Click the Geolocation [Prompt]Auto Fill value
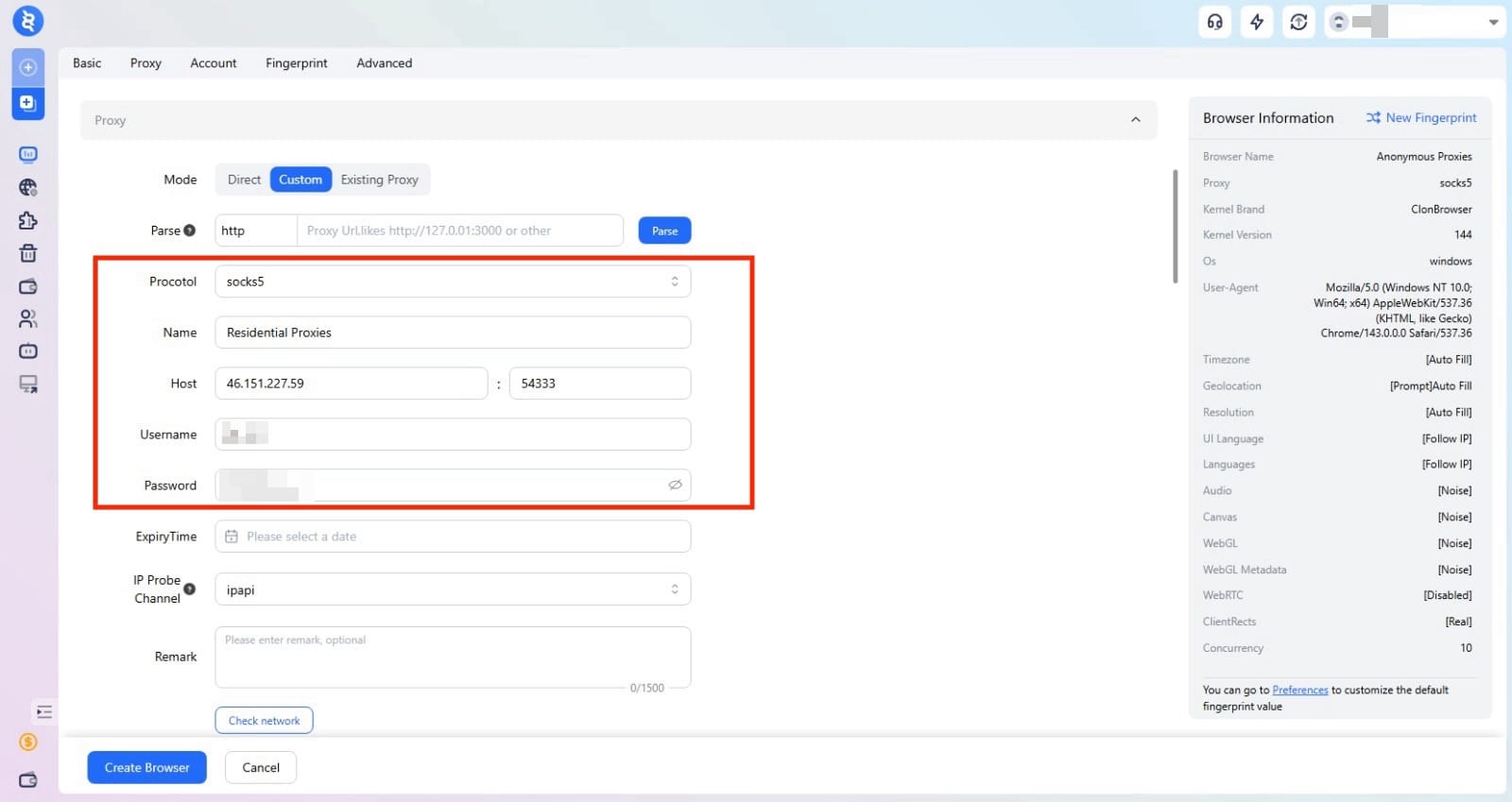The image size is (1512, 802). pyautogui.click(x=1431, y=386)
